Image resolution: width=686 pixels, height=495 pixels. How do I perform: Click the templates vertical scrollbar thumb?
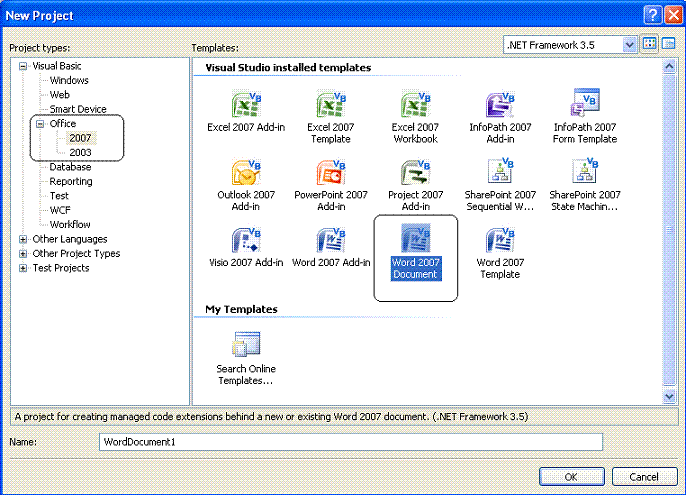click(669, 230)
